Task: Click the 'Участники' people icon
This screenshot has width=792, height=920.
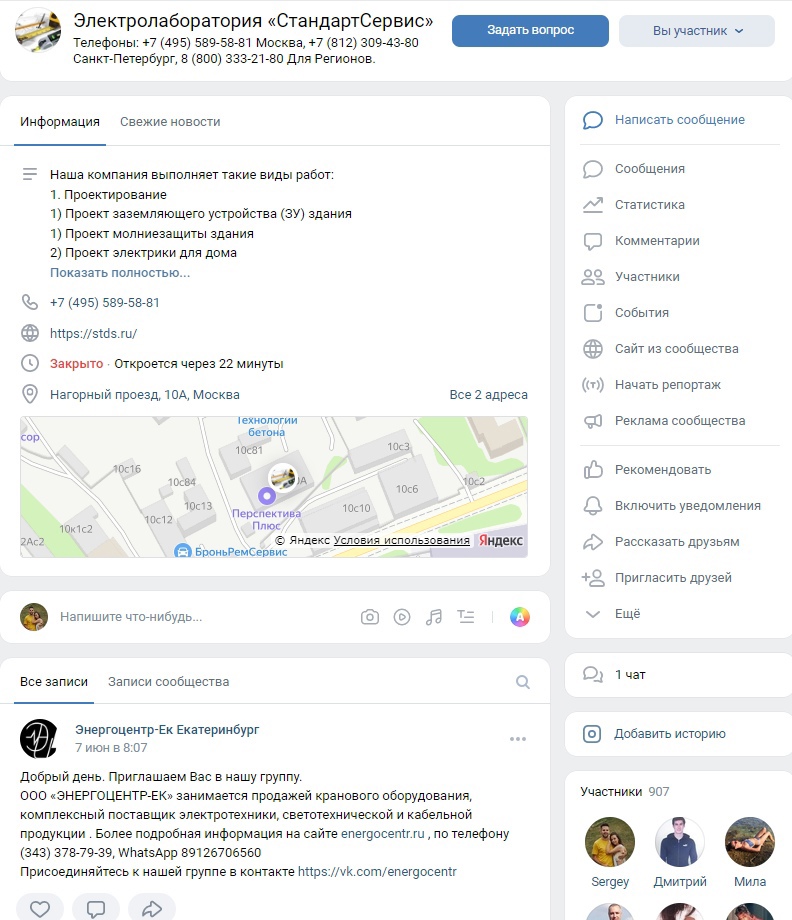Action: 593,277
